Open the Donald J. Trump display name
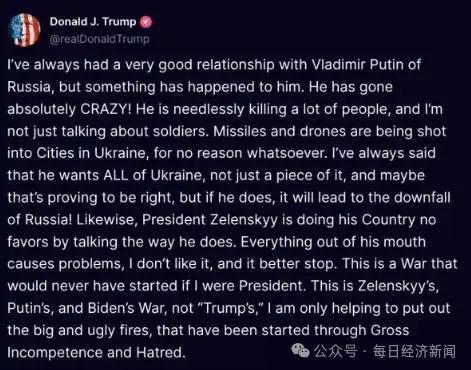Screen dimensions: 471x370 tap(93, 22)
